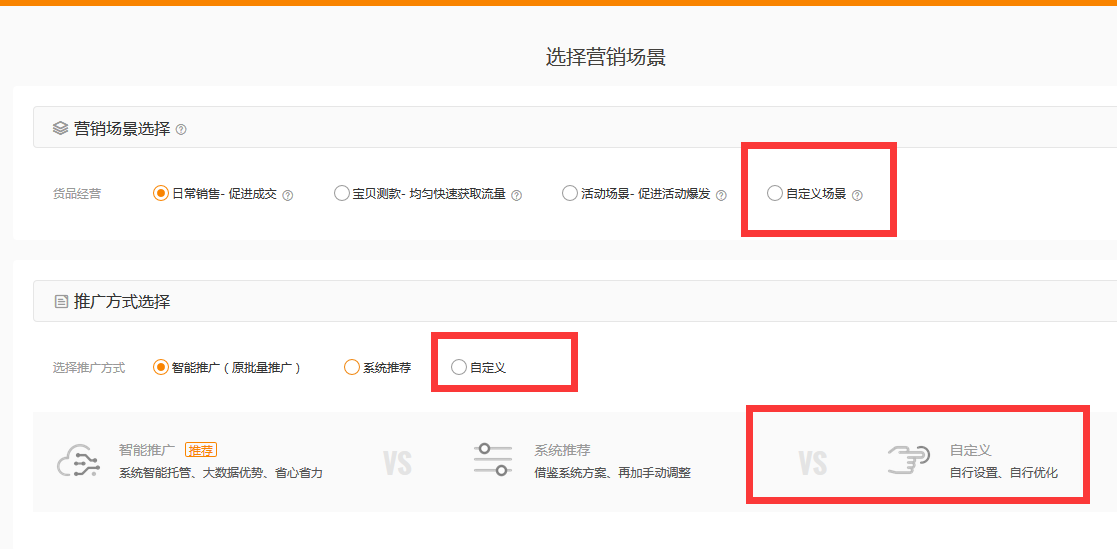Select 系统推荐 radio option

352,367
